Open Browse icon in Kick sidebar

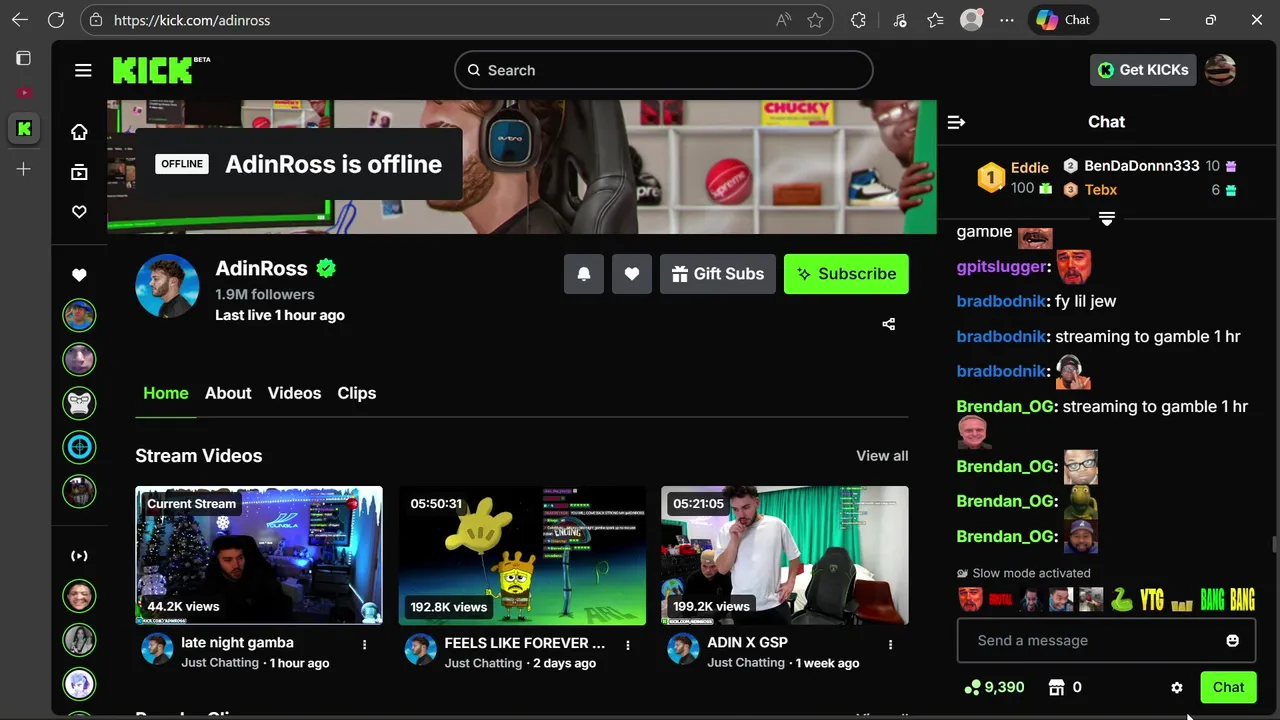[x=79, y=172]
